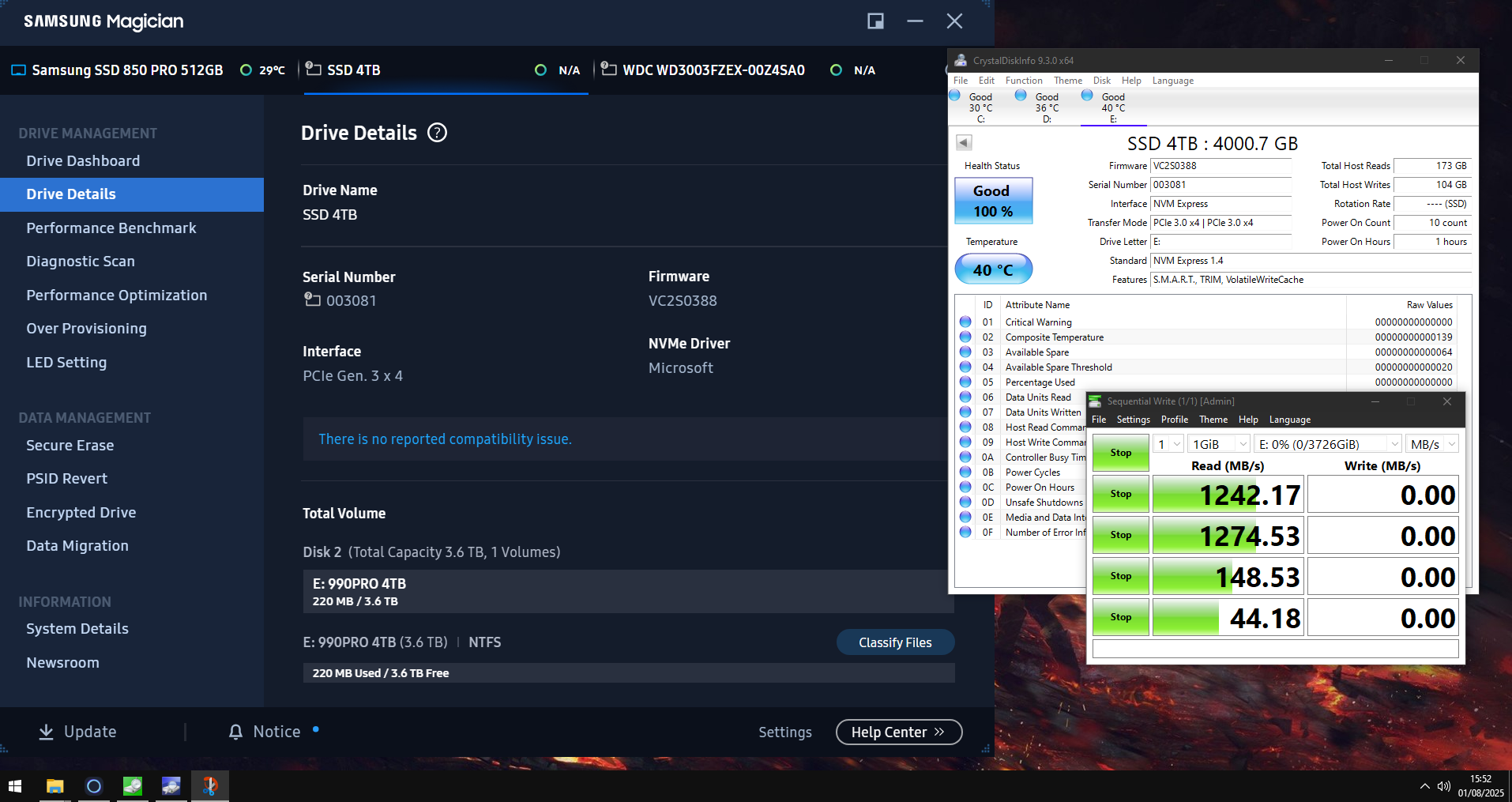Viewport: 1512px width, 802px height.
Task: Click the Update download arrow icon
Action: point(47,732)
